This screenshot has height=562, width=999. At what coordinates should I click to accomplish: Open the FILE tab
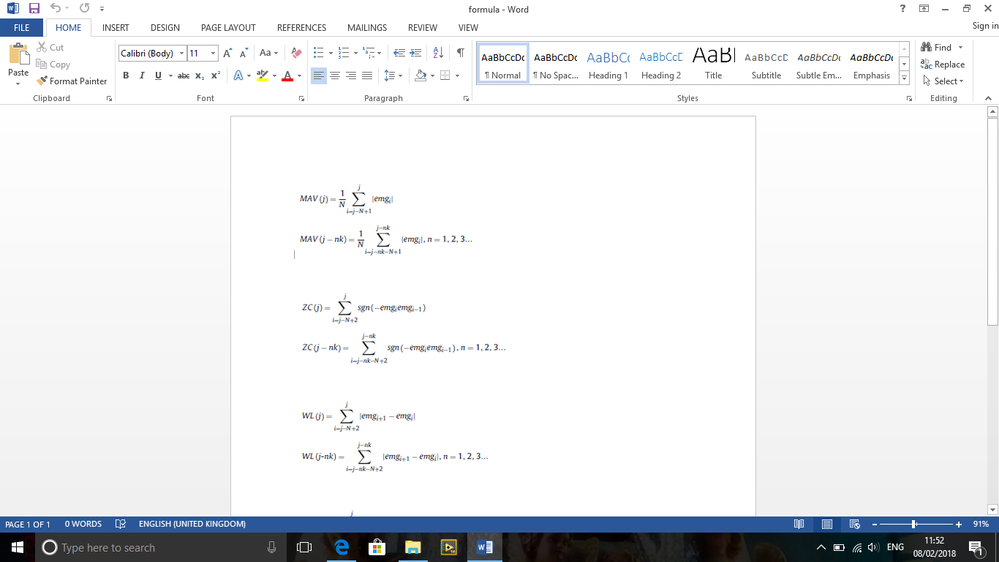22,27
